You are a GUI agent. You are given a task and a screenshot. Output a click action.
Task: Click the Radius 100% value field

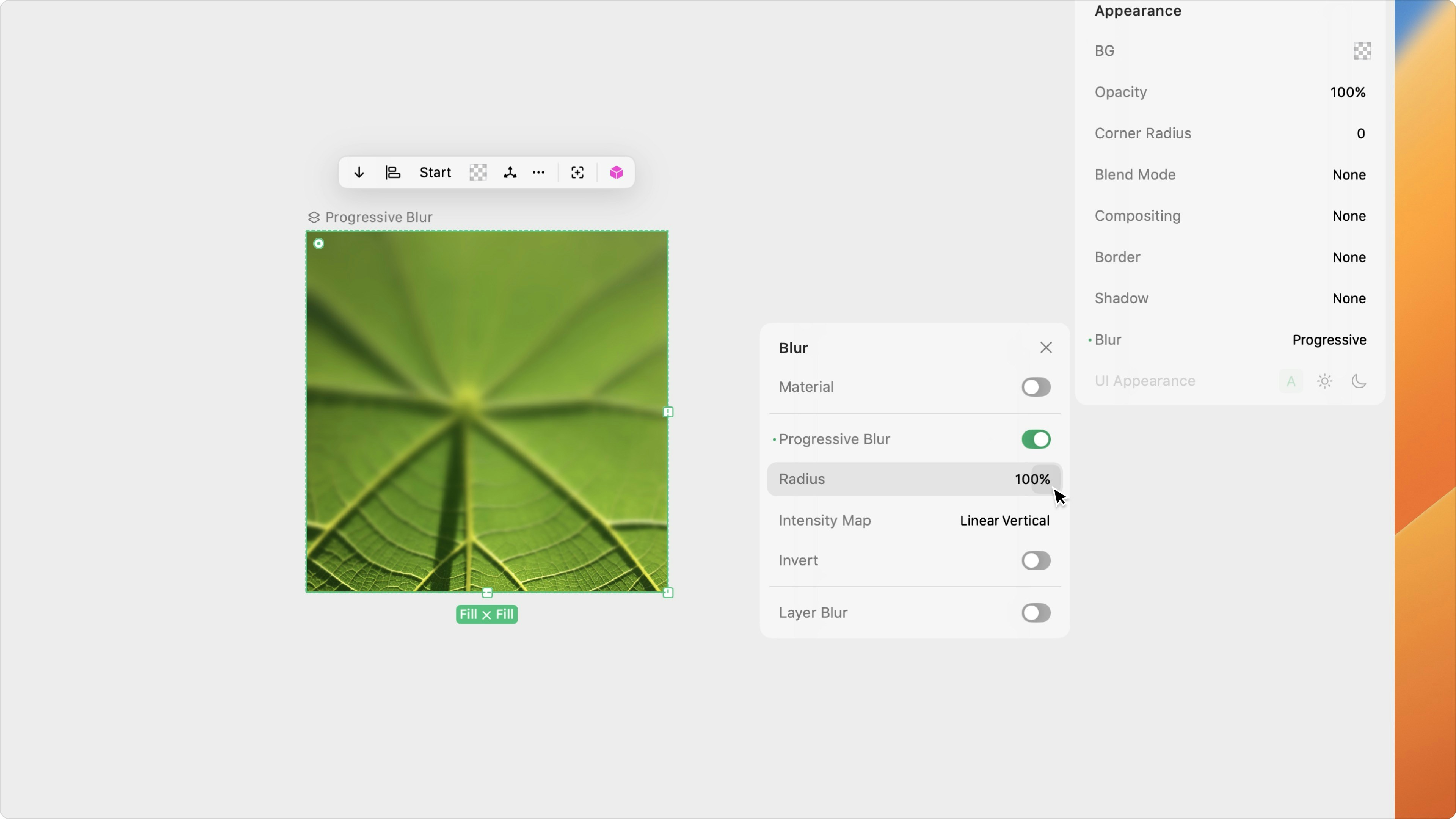pyautogui.click(x=1032, y=479)
